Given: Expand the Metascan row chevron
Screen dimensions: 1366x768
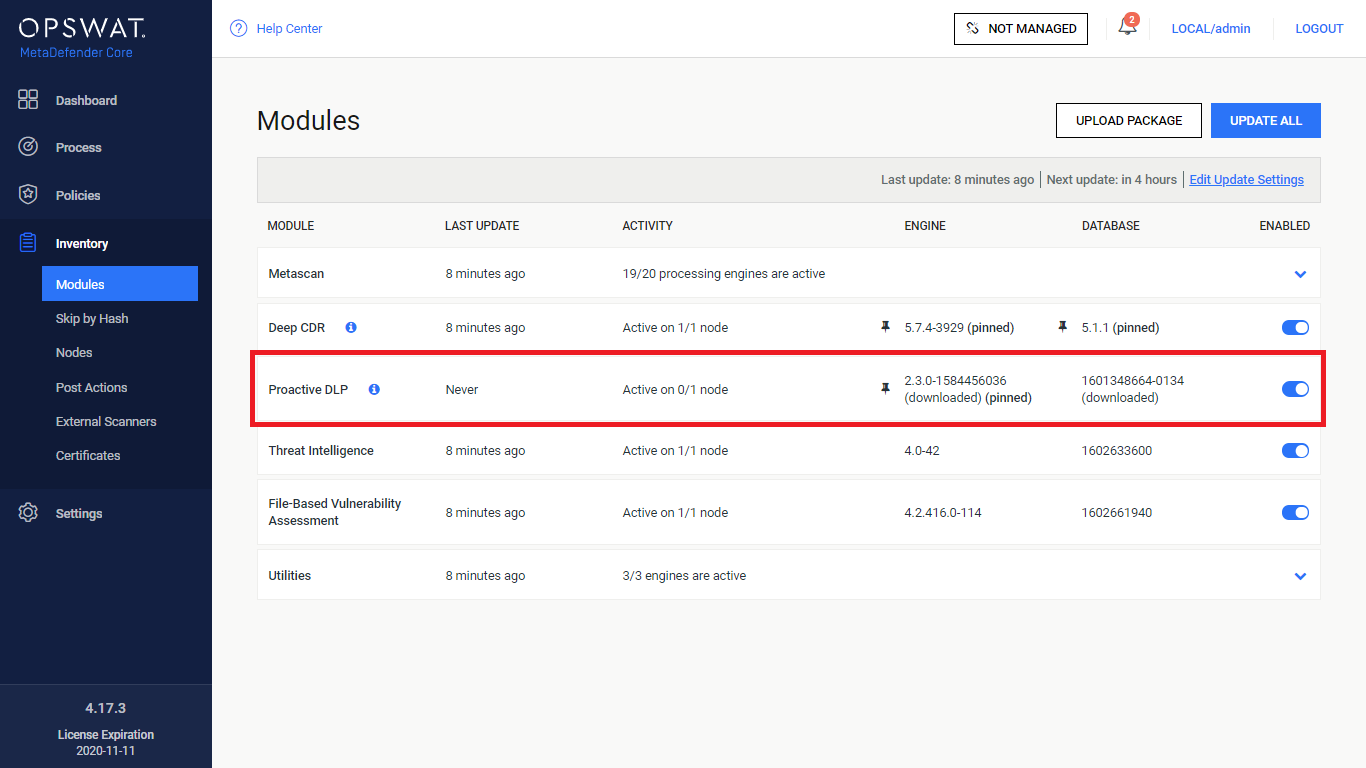Looking at the screenshot, I should [1300, 274].
